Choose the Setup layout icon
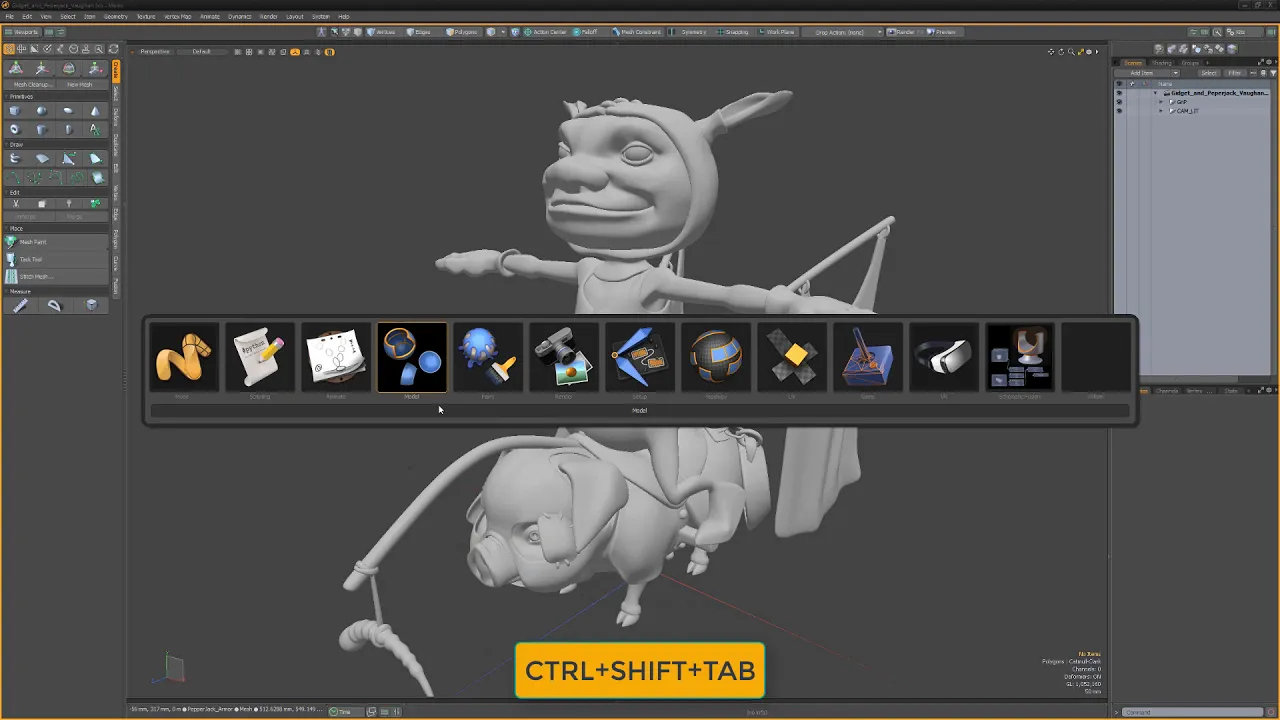The image size is (1280, 720). pyautogui.click(x=640, y=357)
